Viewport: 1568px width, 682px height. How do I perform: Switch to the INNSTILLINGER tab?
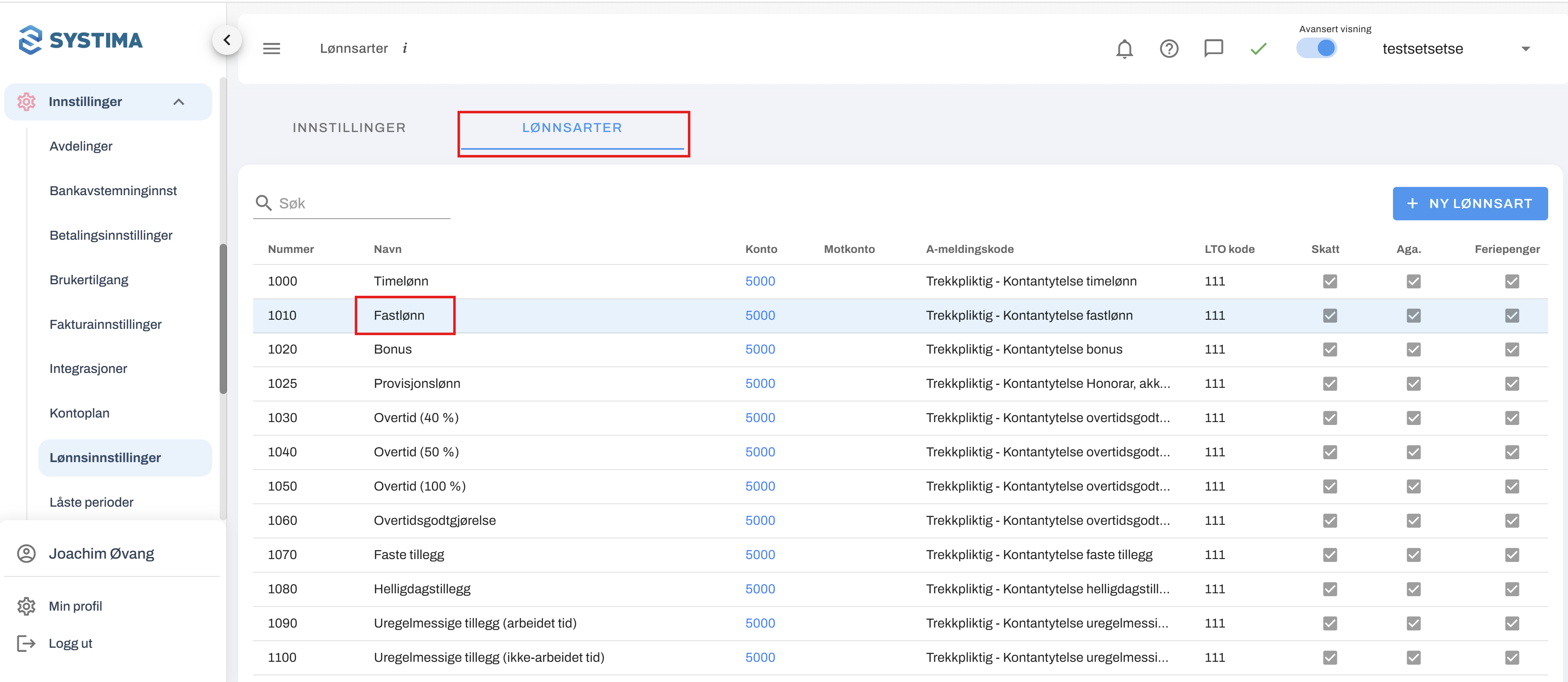(x=349, y=128)
